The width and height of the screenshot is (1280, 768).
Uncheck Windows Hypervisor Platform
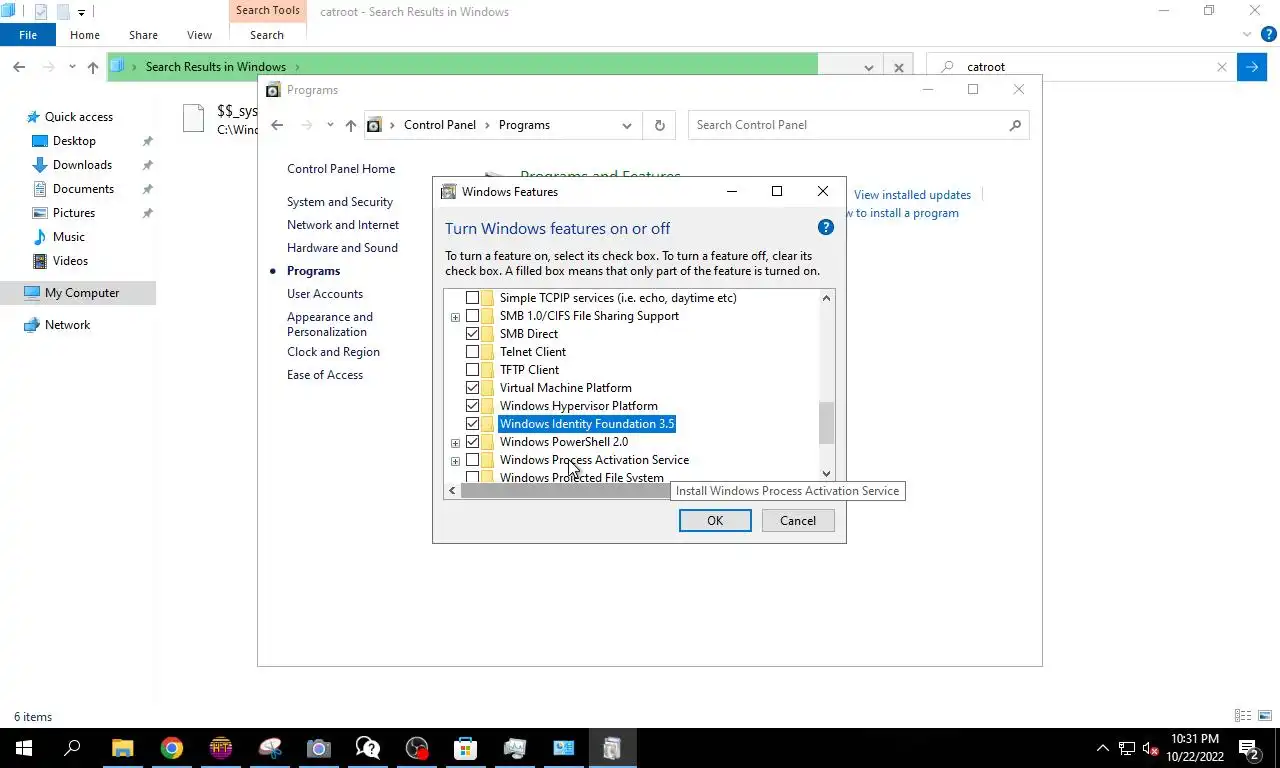(472, 406)
